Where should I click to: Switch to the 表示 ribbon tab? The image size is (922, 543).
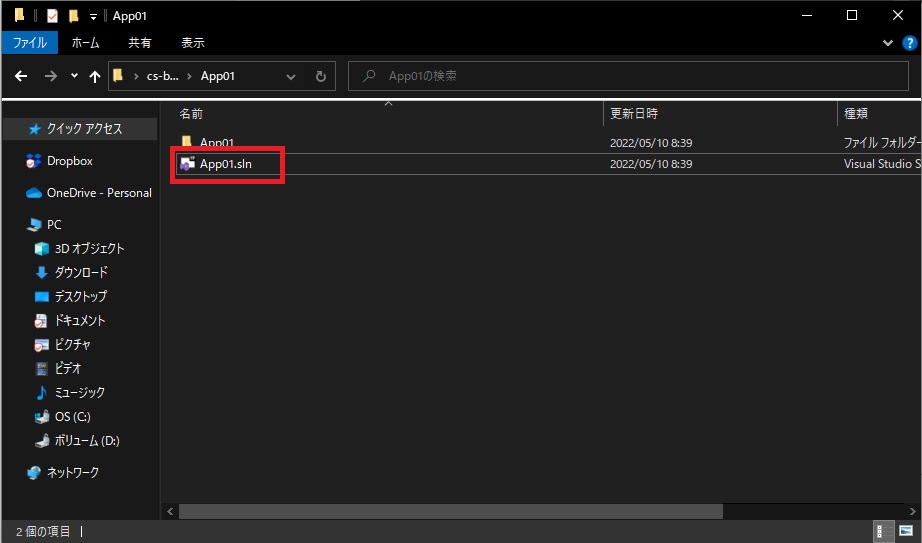193,43
